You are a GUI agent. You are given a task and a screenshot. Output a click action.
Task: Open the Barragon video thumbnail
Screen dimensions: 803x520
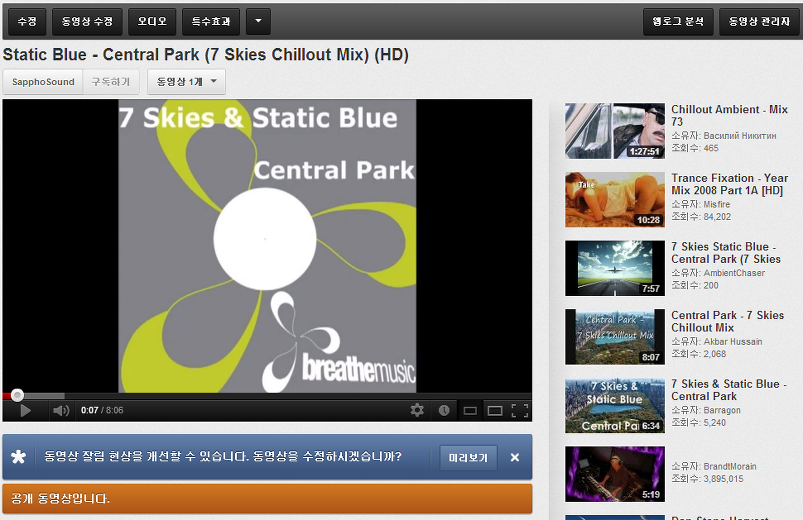point(615,406)
